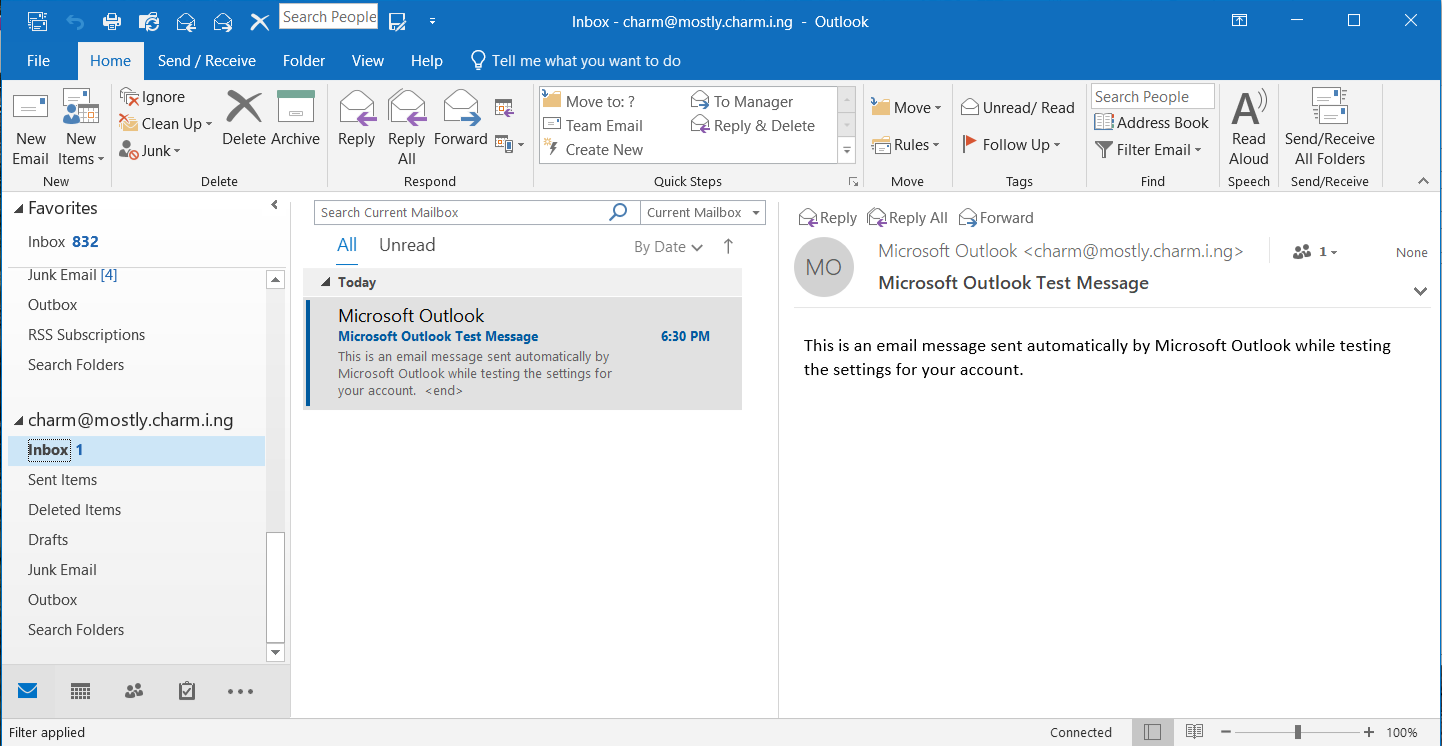
Task: Archive the selected message
Action: point(295,119)
